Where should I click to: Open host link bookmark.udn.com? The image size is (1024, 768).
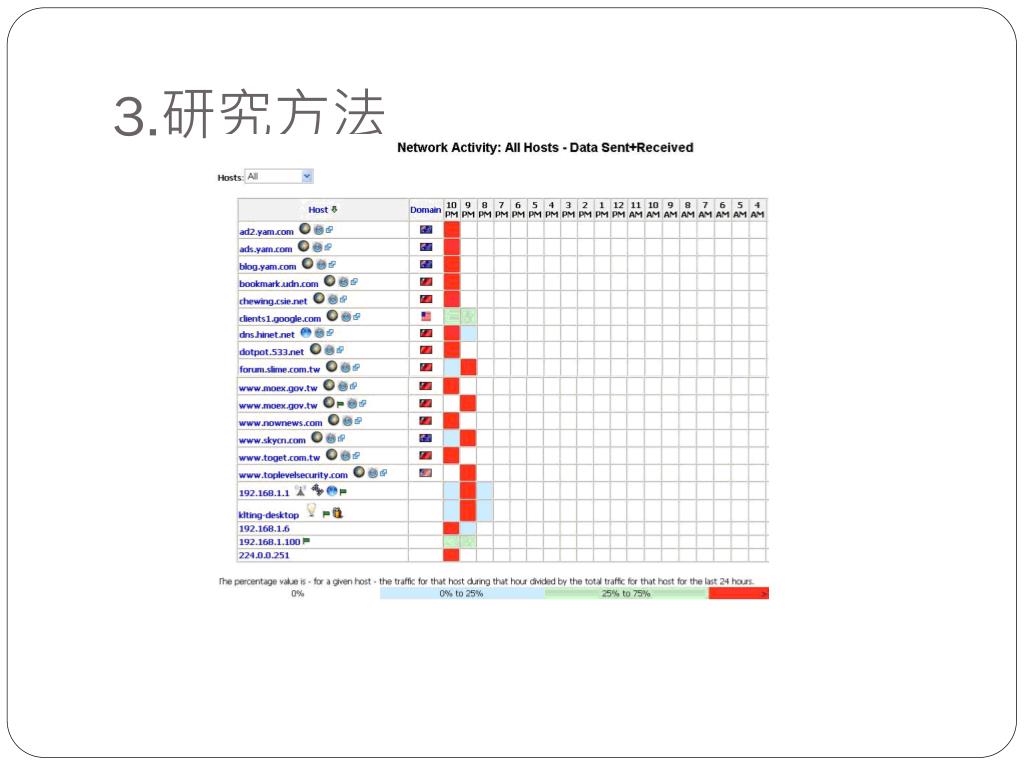click(x=279, y=284)
